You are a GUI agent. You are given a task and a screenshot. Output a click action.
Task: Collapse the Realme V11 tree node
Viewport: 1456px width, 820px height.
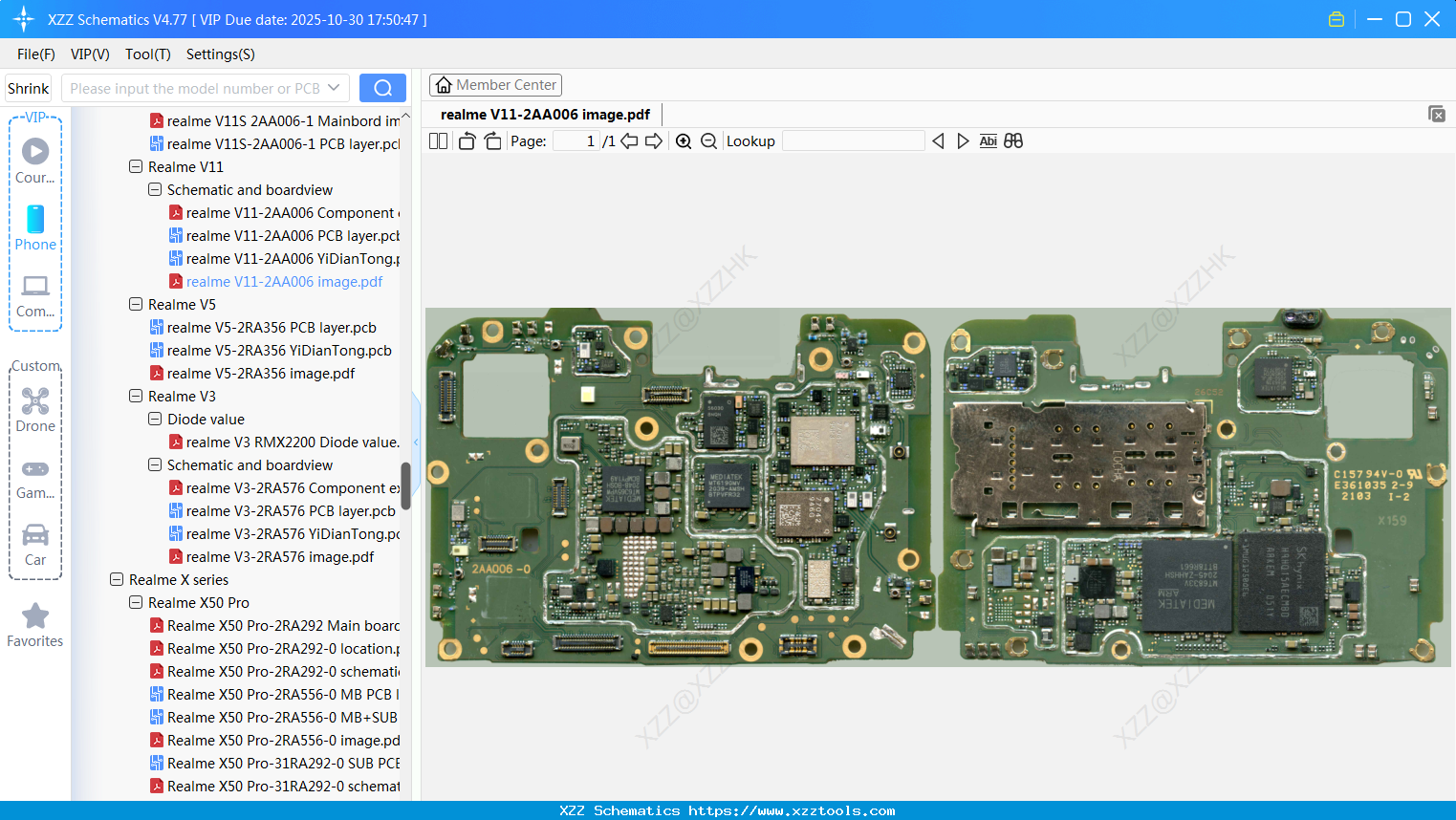136,166
